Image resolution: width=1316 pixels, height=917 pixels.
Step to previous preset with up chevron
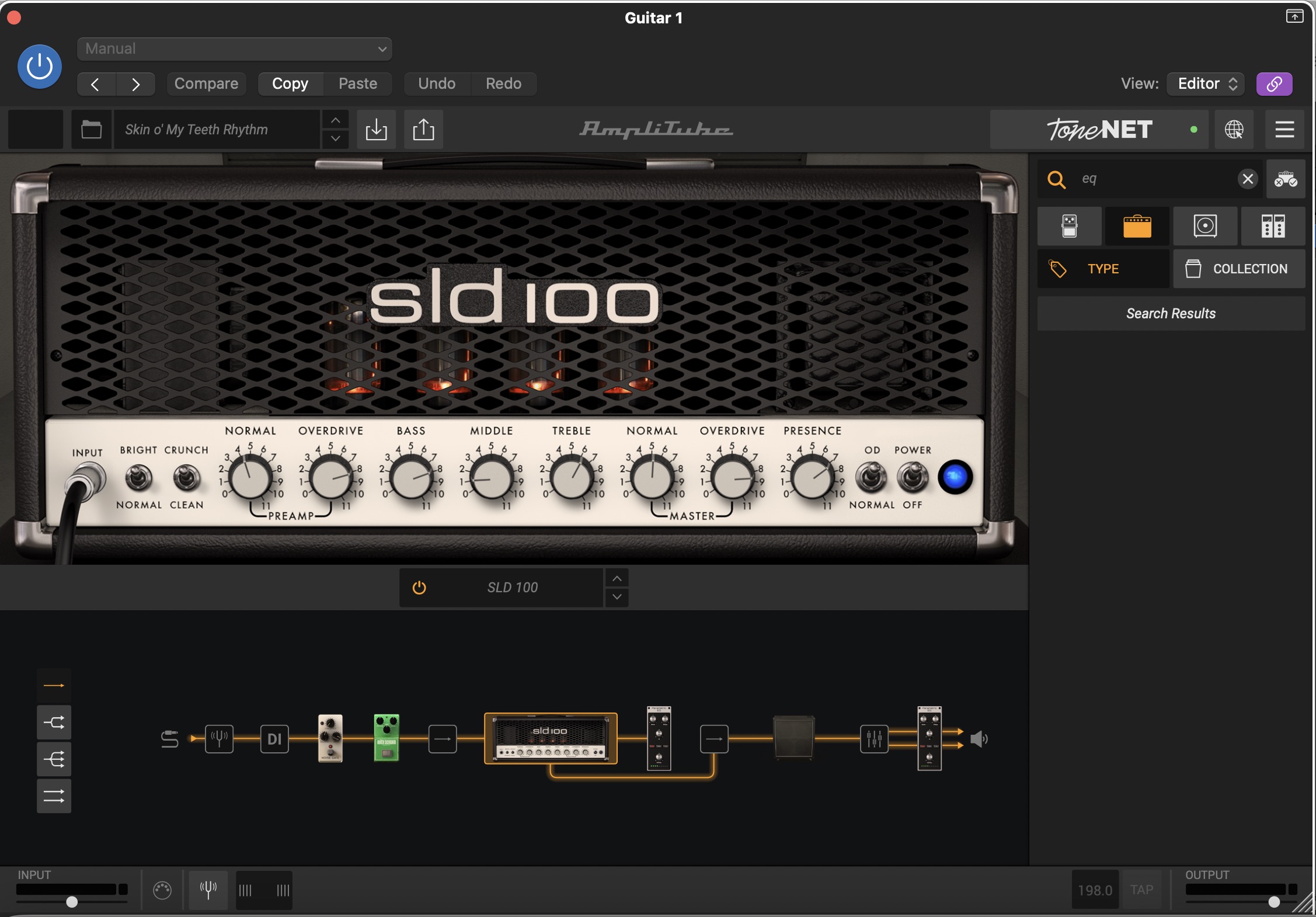point(335,120)
